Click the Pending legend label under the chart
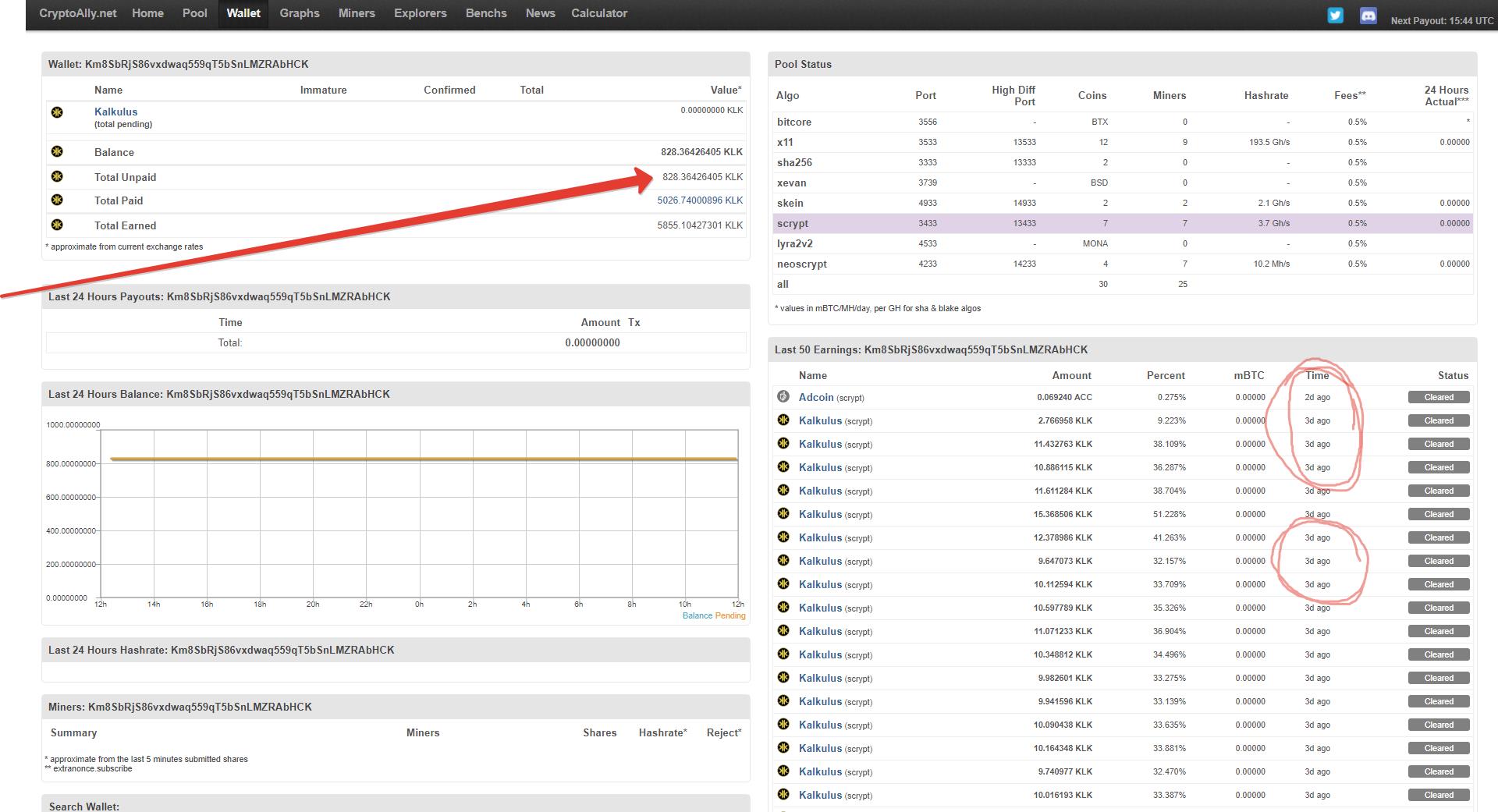 730,615
